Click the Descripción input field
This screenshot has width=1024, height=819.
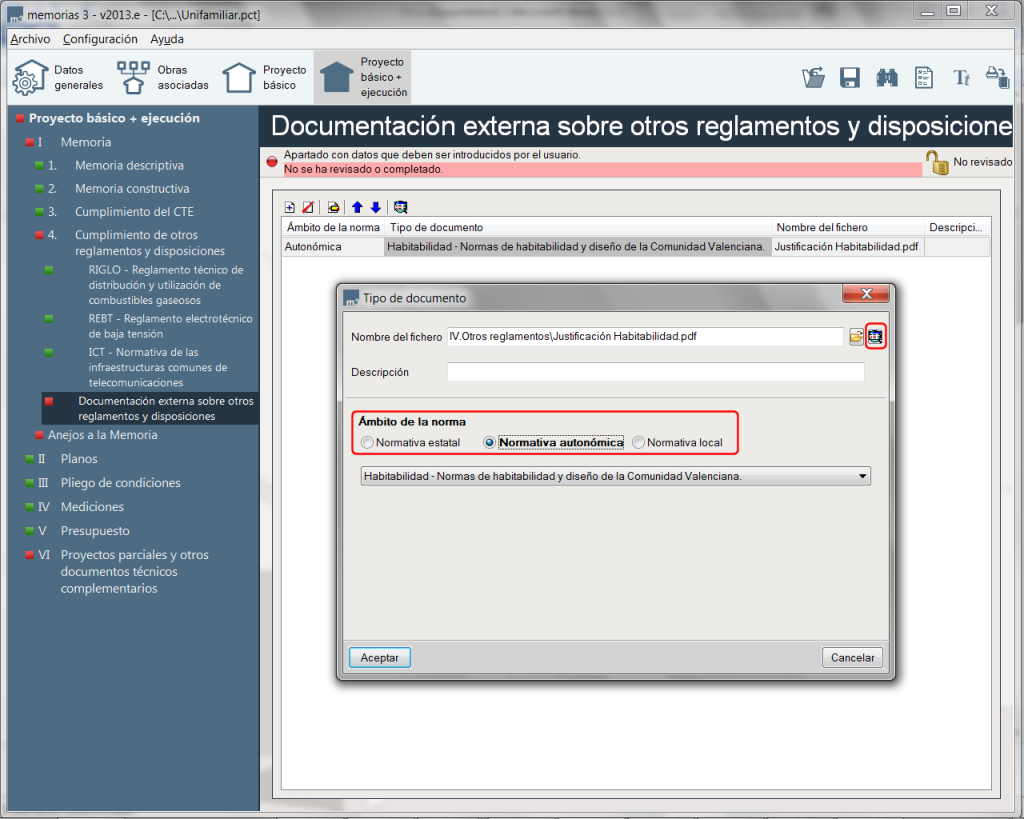click(x=655, y=372)
